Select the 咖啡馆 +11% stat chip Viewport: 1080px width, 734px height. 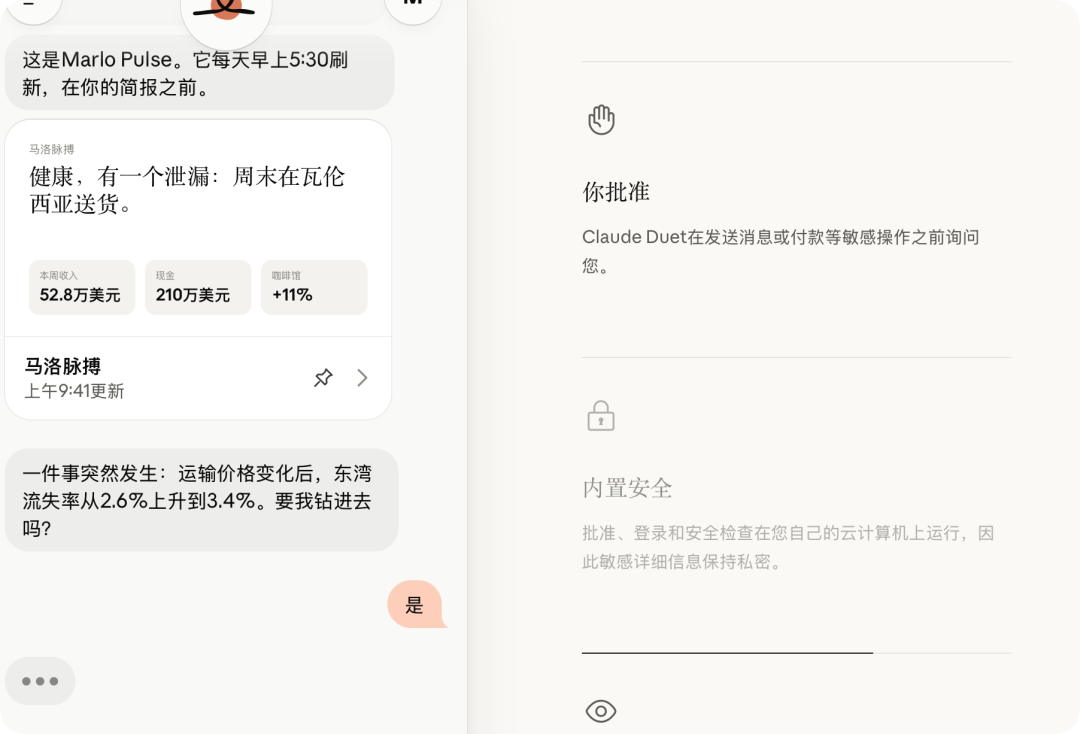(314, 287)
